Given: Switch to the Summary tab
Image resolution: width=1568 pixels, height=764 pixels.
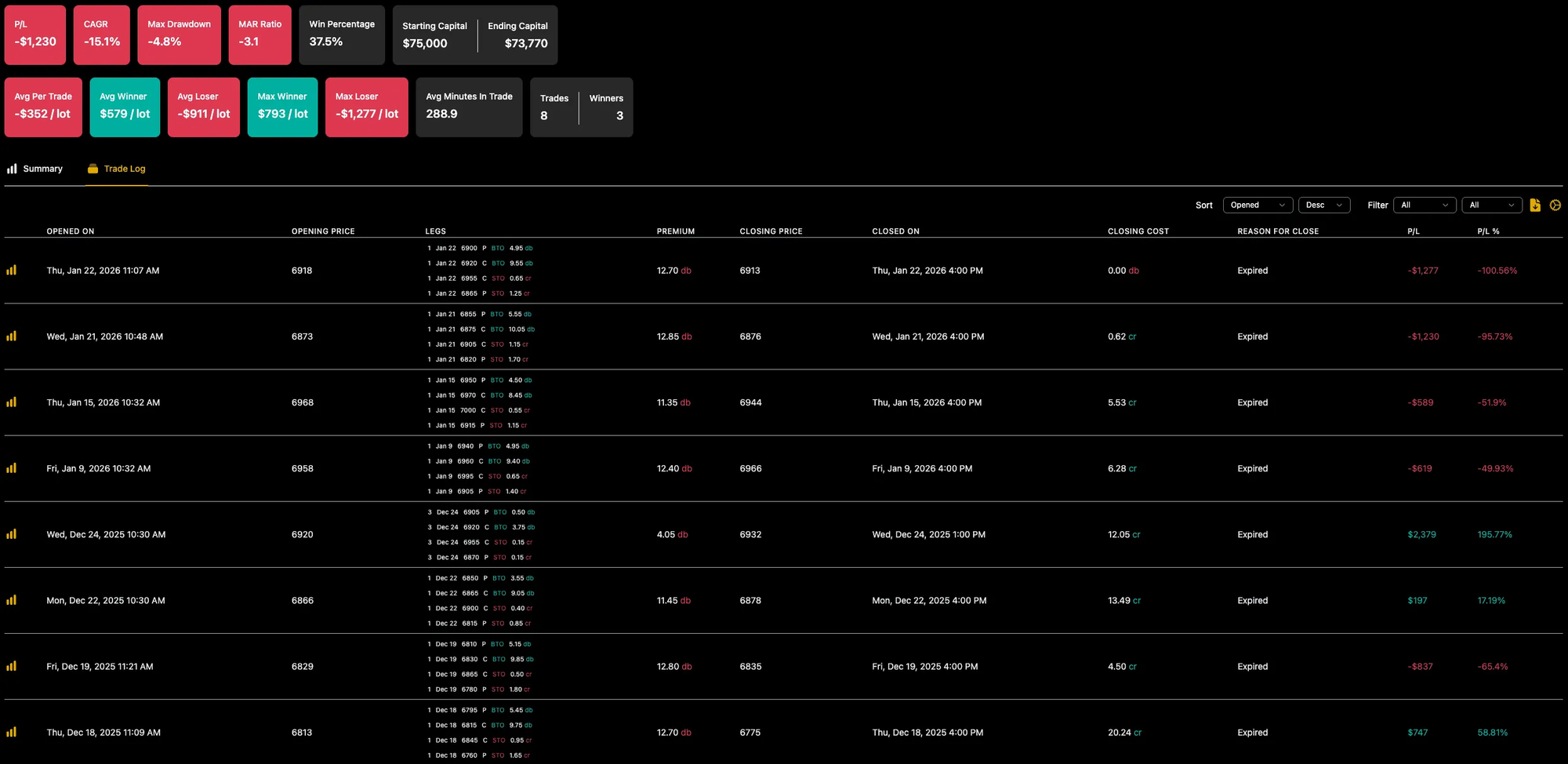Looking at the screenshot, I should coord(35,169).
